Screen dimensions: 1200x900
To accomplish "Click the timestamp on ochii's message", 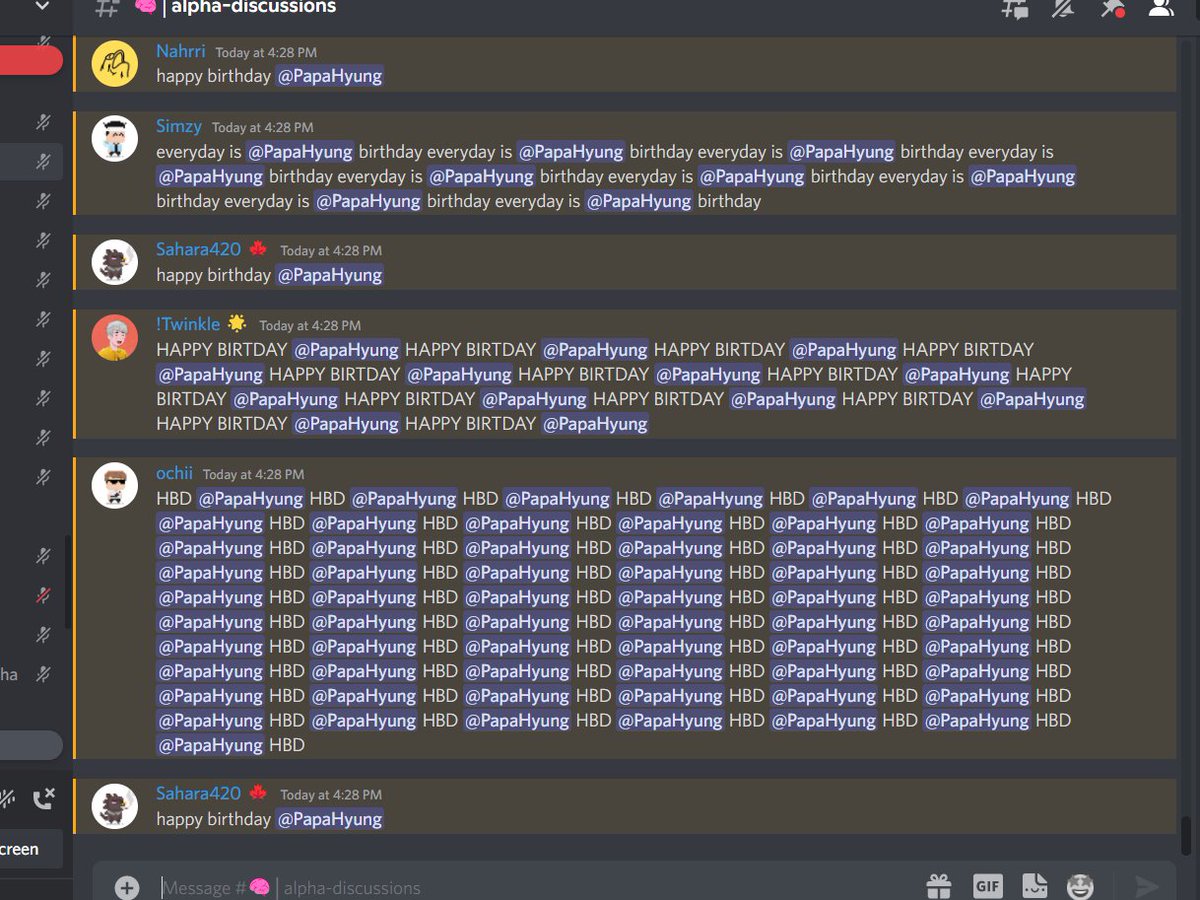I will 253,475.
